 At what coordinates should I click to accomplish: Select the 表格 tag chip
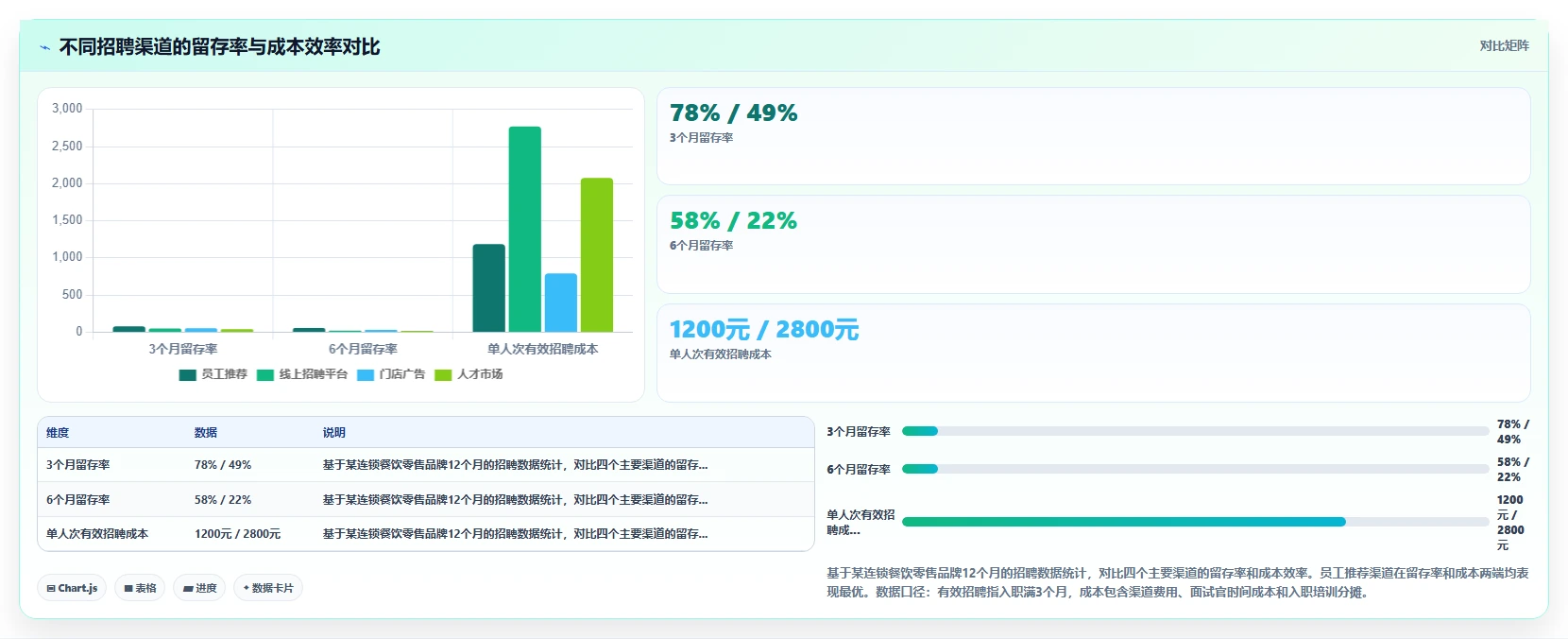[x=140, y=588]
